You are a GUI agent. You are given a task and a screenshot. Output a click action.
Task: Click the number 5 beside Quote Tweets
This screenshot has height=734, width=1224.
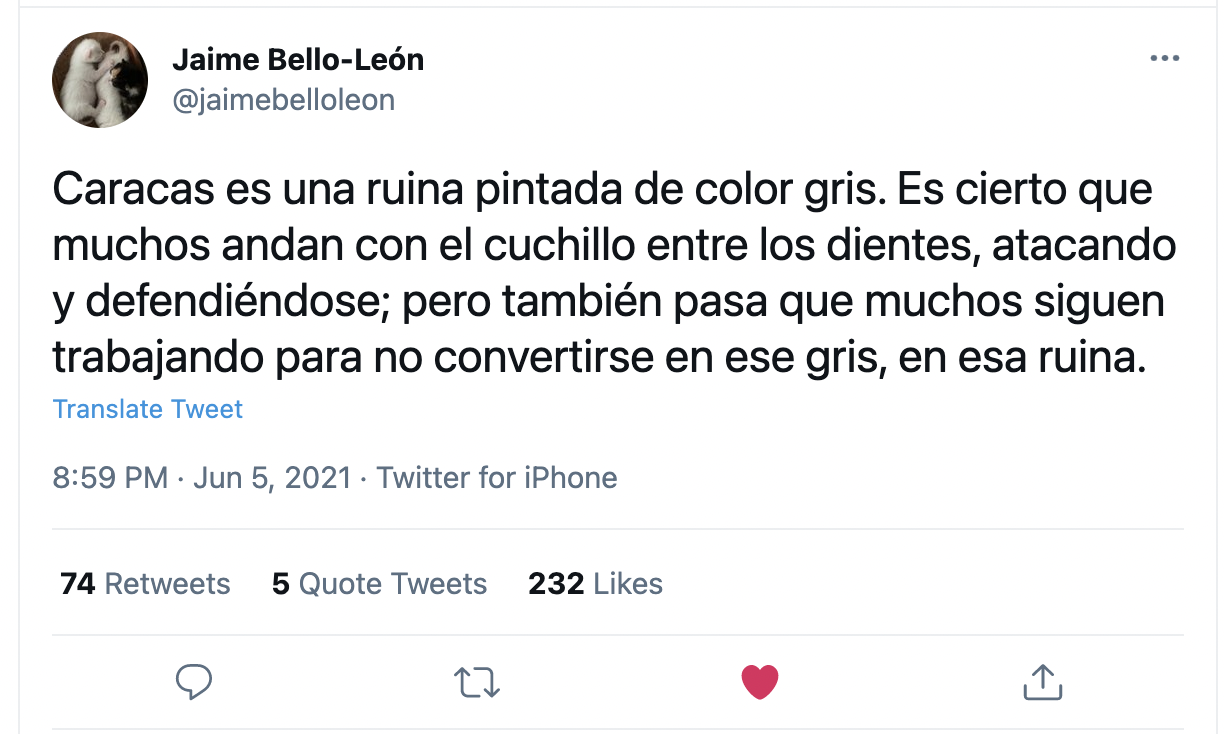280,584
